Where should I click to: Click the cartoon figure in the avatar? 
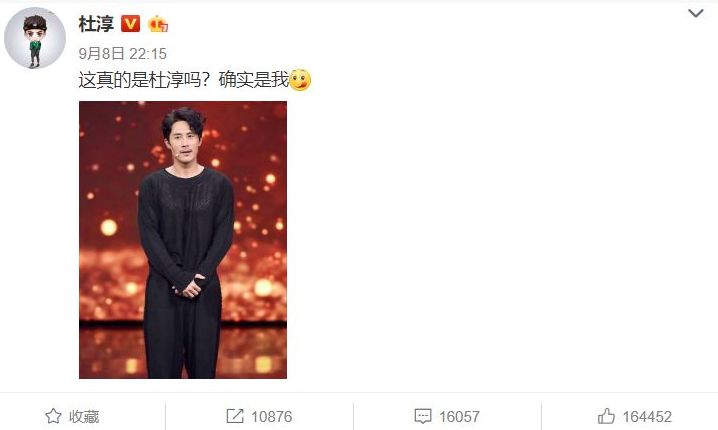point(35,41)
